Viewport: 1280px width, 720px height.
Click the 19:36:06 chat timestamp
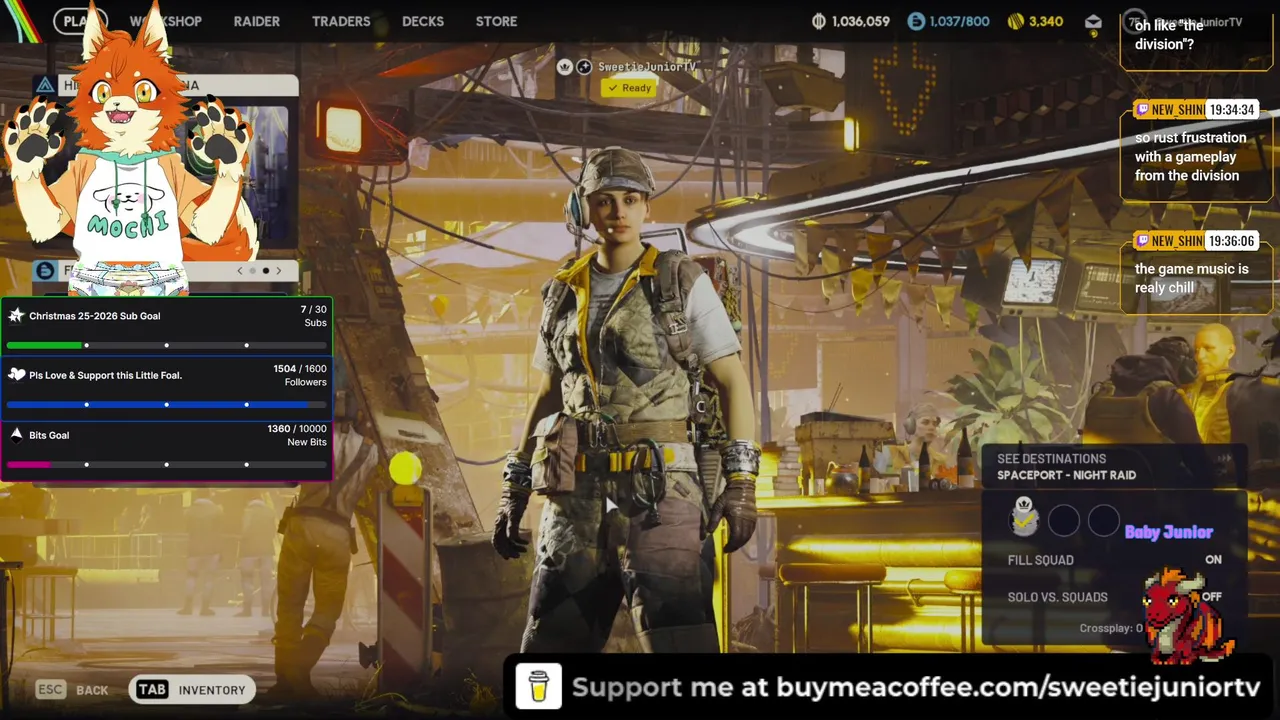[x=1230, y=241]
